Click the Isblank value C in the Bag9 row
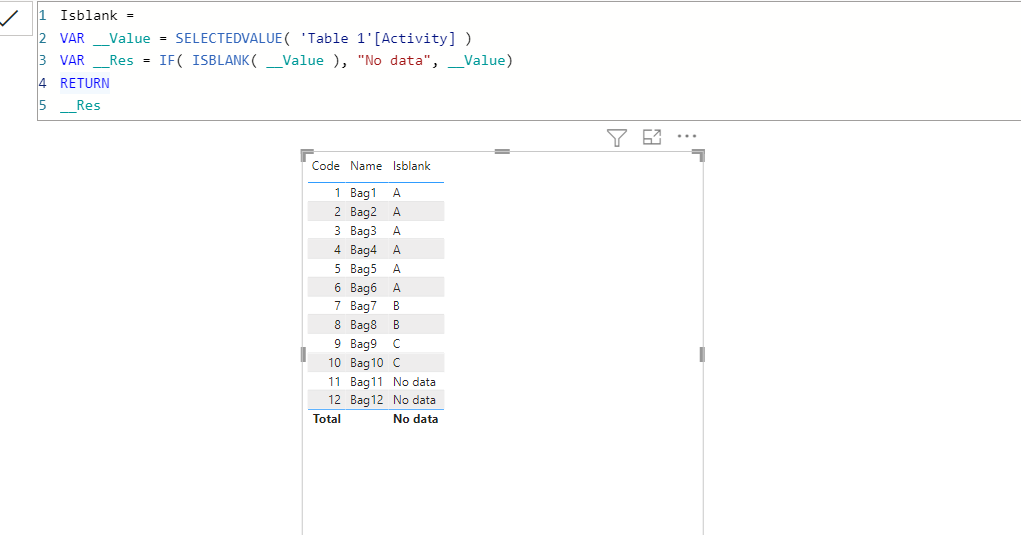The image size is (1021, 535). [397, 344]
